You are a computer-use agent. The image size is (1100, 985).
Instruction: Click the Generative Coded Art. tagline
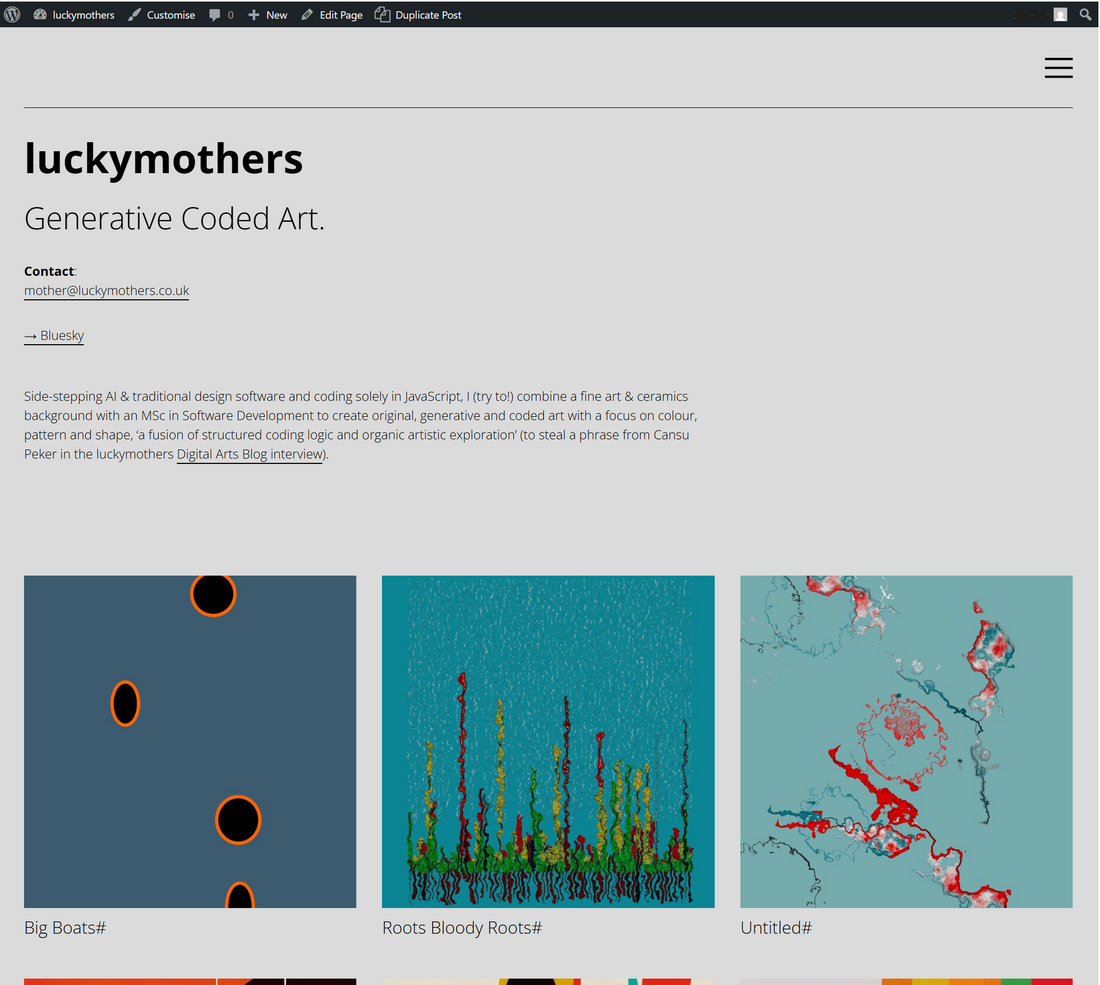pyautogui.click(x=174, y=218)
